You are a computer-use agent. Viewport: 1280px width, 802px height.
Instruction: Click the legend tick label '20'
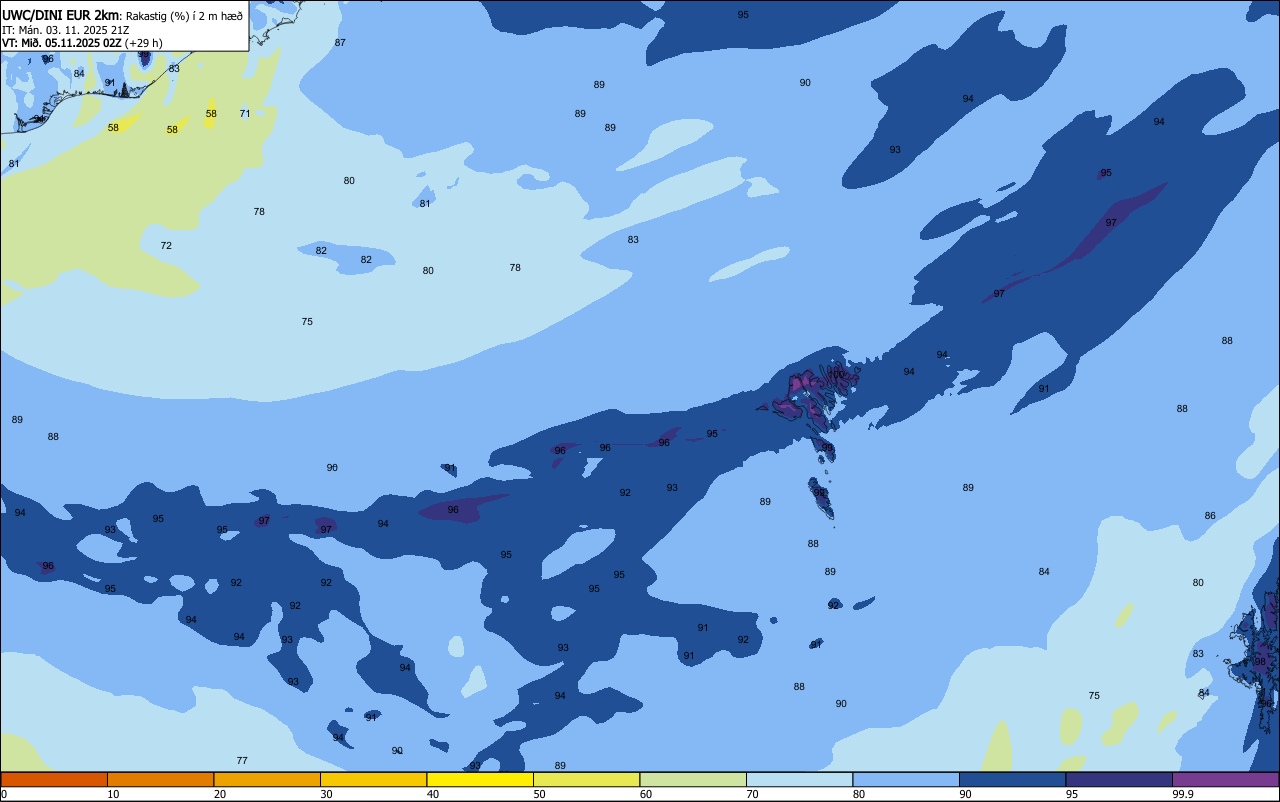point(220,794)
